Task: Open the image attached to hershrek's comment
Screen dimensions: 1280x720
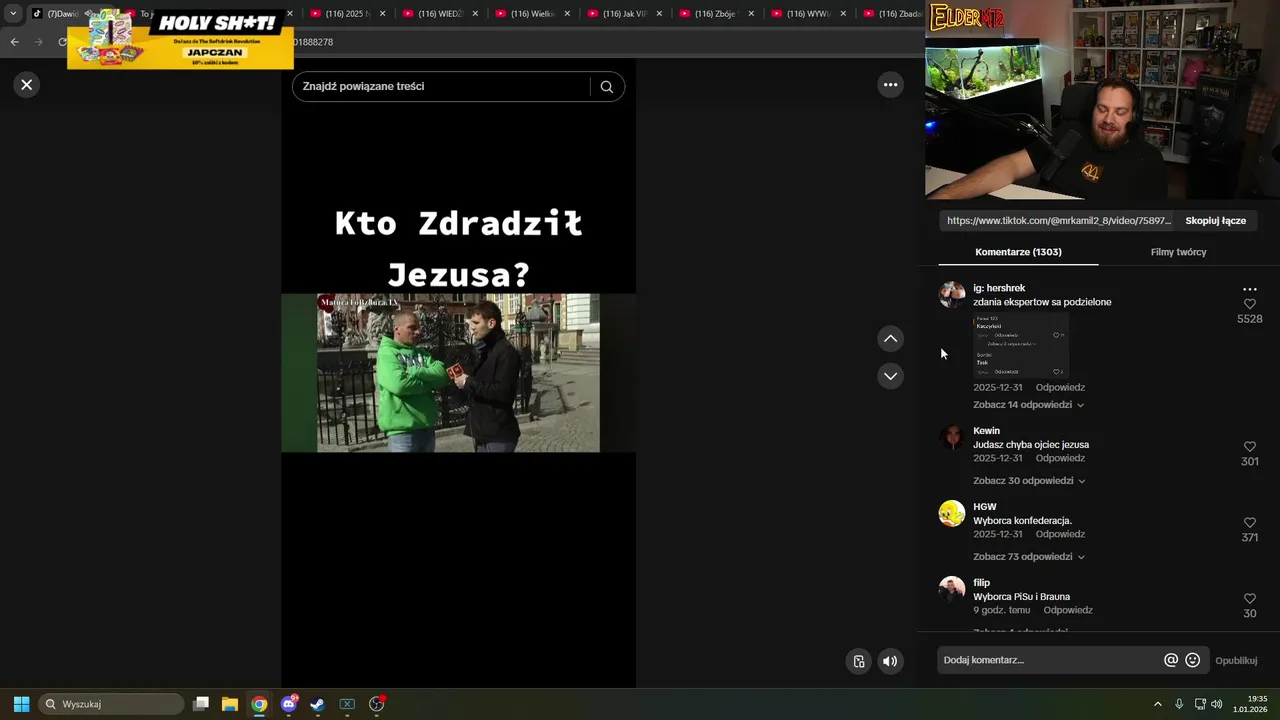Action: tap(1021, 345)
